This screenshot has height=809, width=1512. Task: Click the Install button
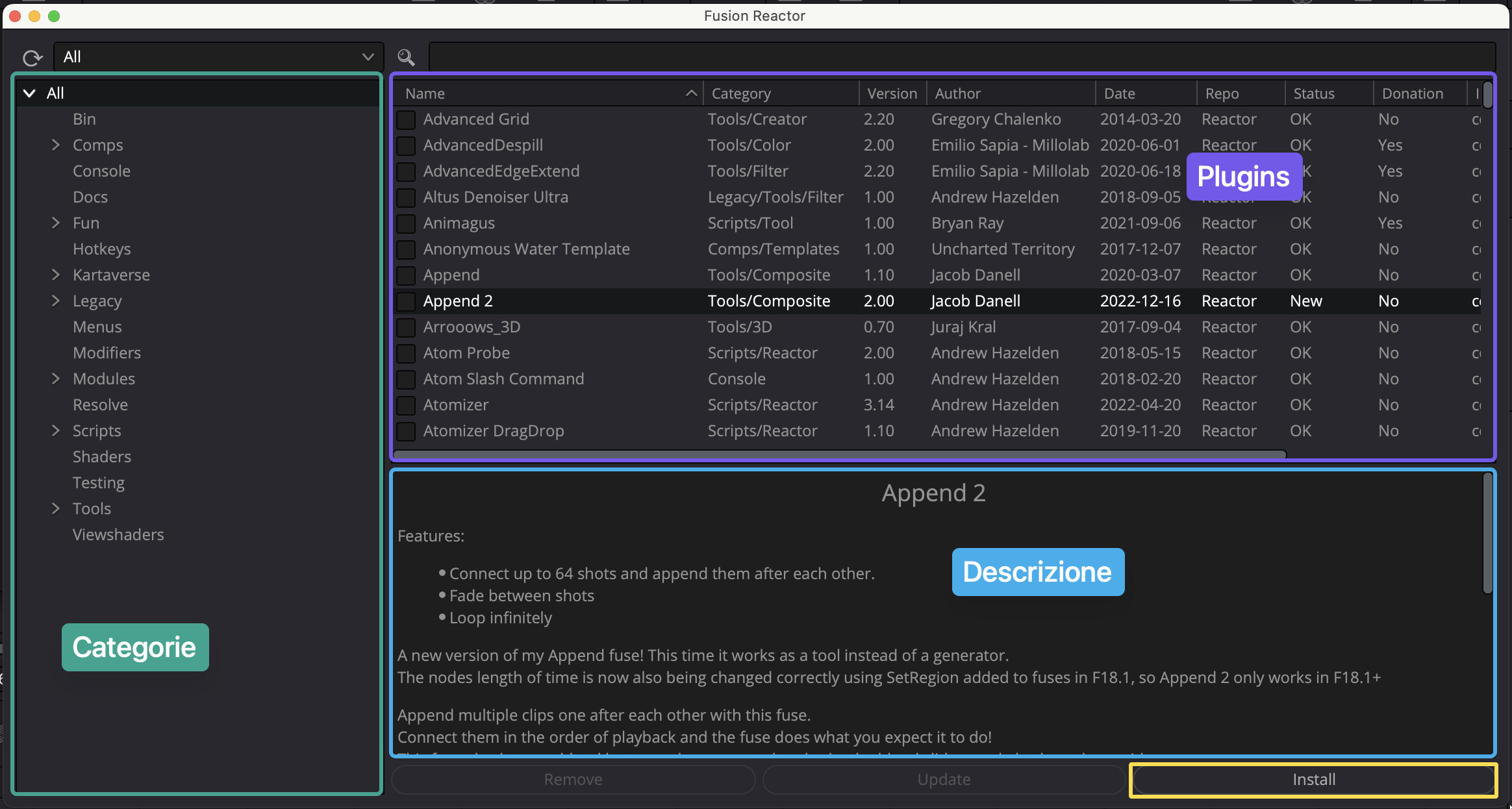(x=1313, y=780)
